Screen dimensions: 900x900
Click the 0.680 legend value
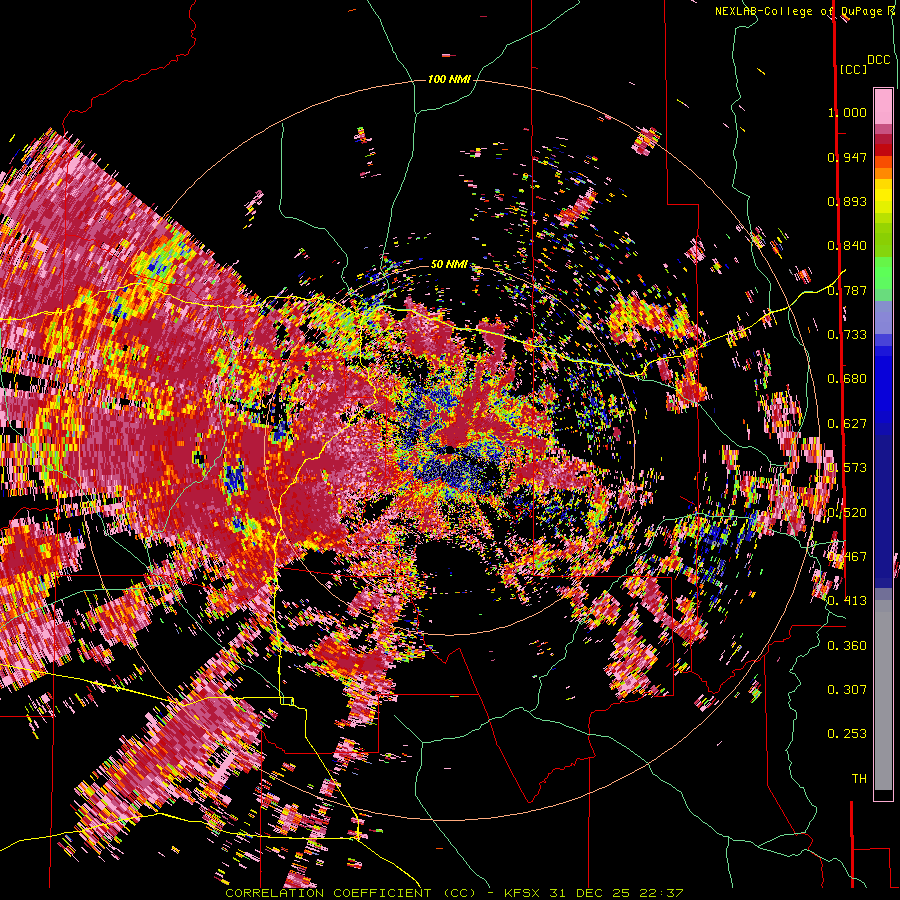pos(847,379)
